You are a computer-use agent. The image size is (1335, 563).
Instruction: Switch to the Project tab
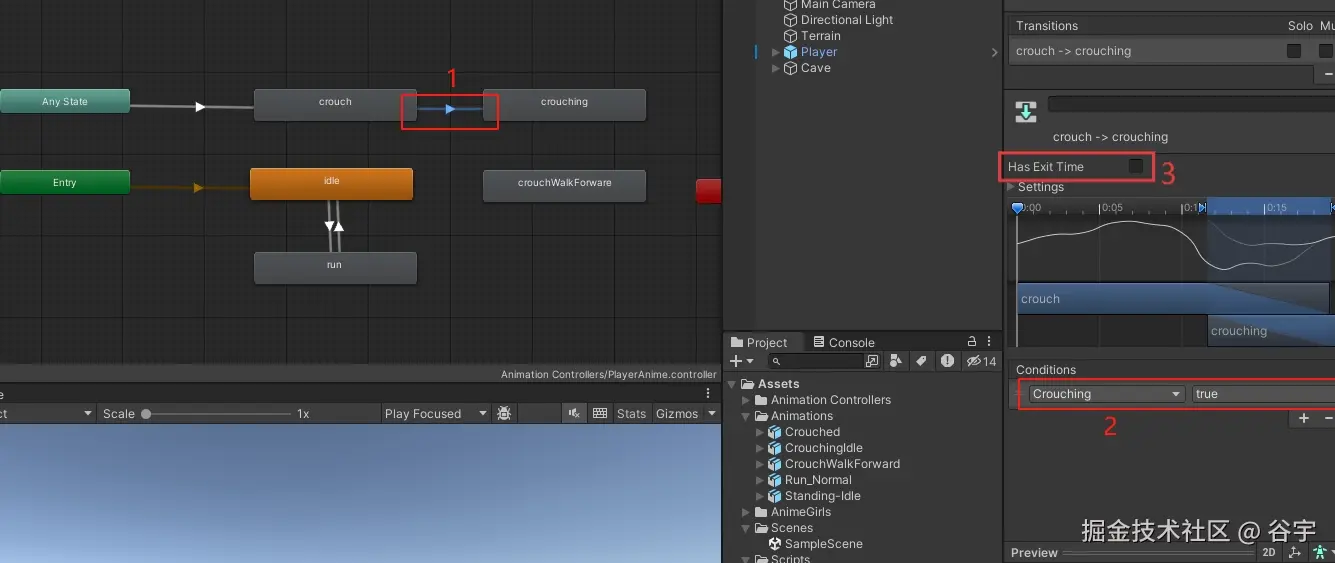click(x=759, y=342)
